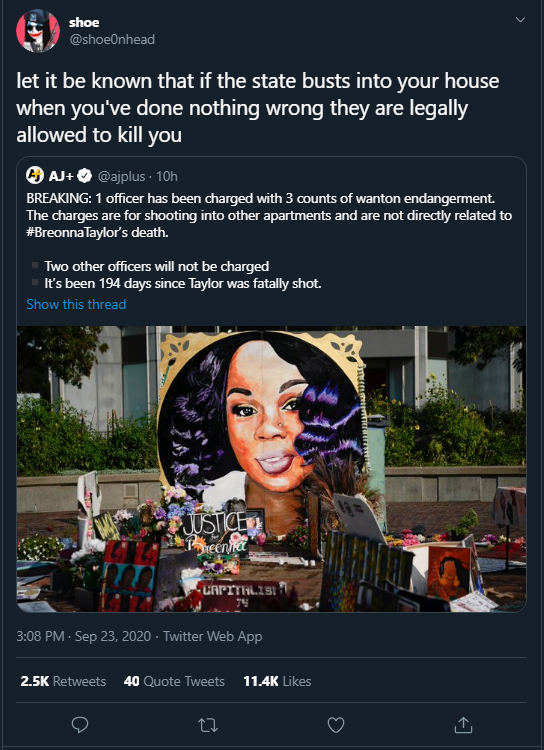Viewport: 544px width, 750px height.
Task: View the 40 Quote Tweets list
Action: pyautogui.click(x=174, y=681)
